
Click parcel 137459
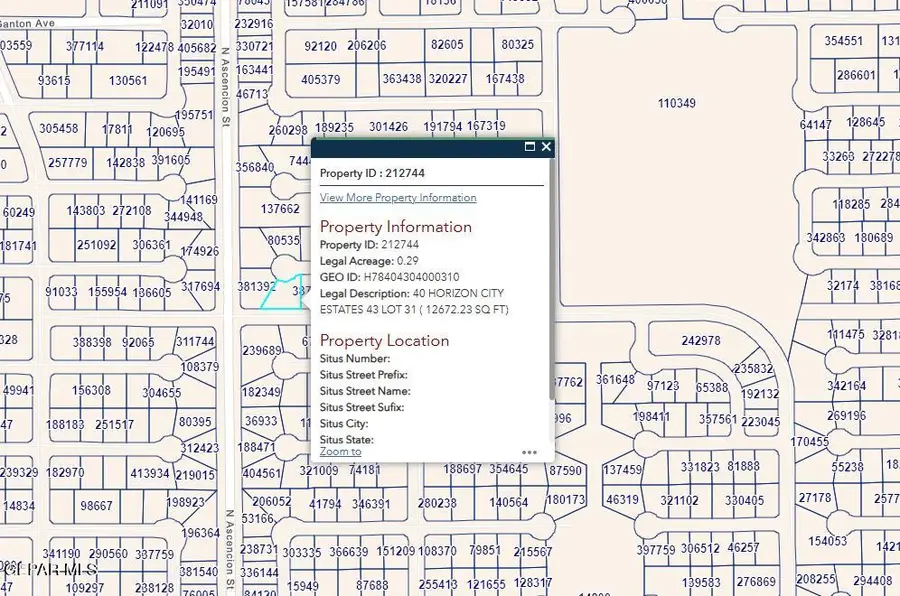pos(620,466)
